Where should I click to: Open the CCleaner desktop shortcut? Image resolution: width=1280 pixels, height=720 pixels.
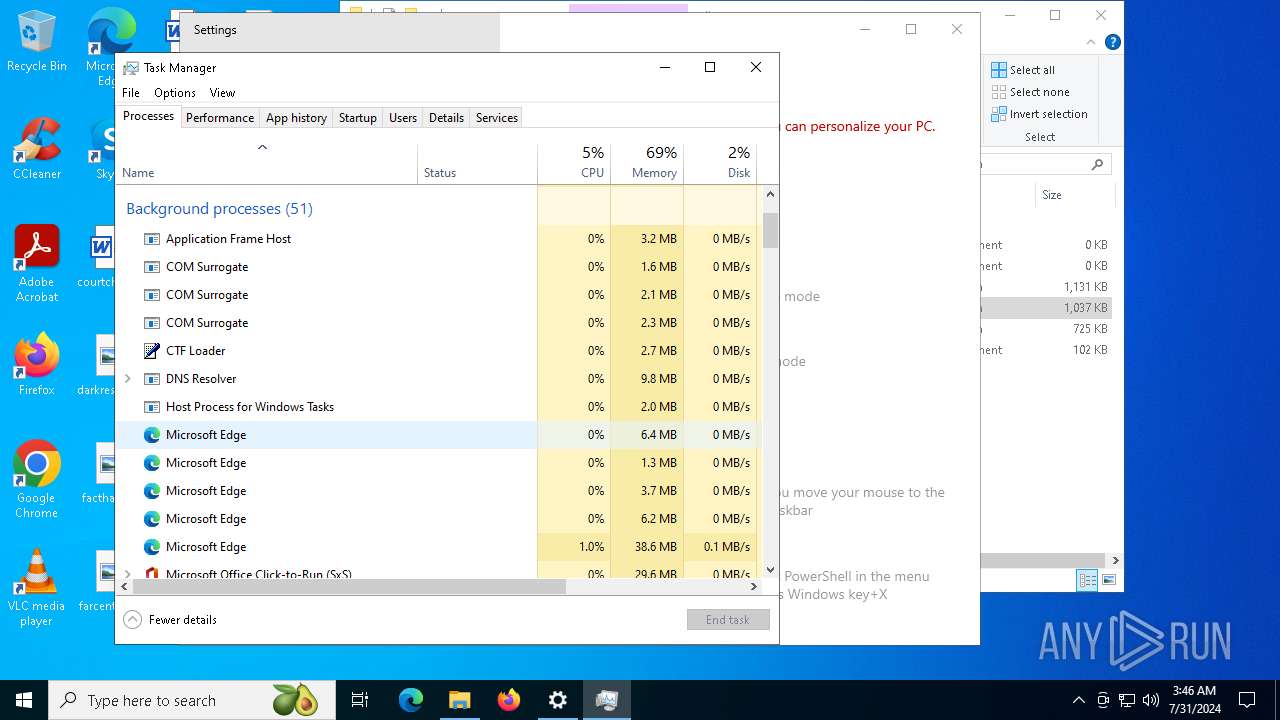(37, 150)
